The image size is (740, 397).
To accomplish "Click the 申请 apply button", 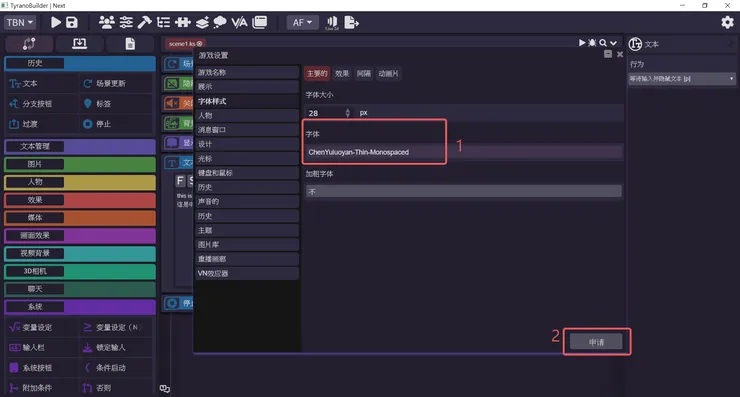I will click(x=596, y=342).
